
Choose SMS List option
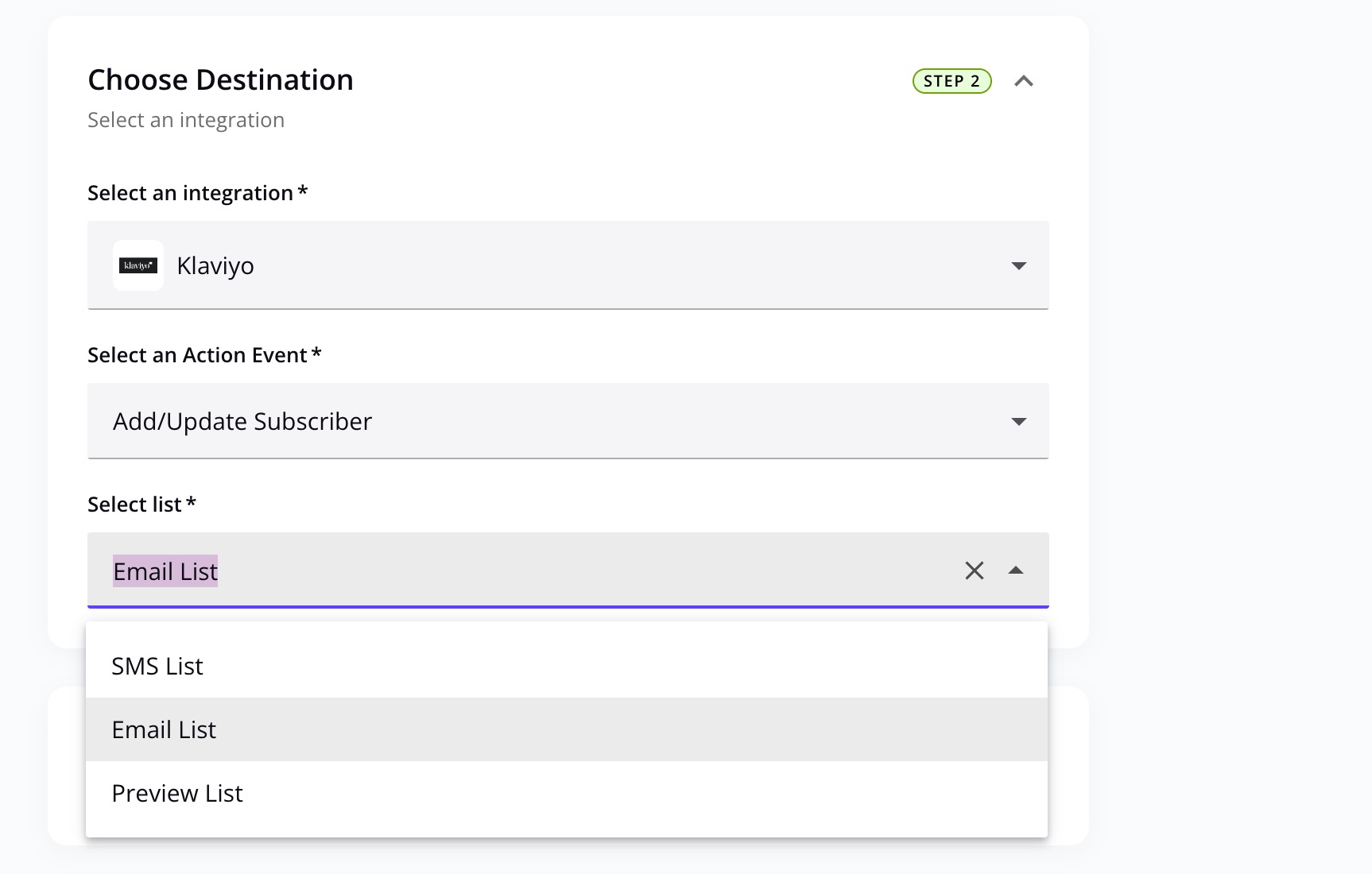tap(567, 666)
